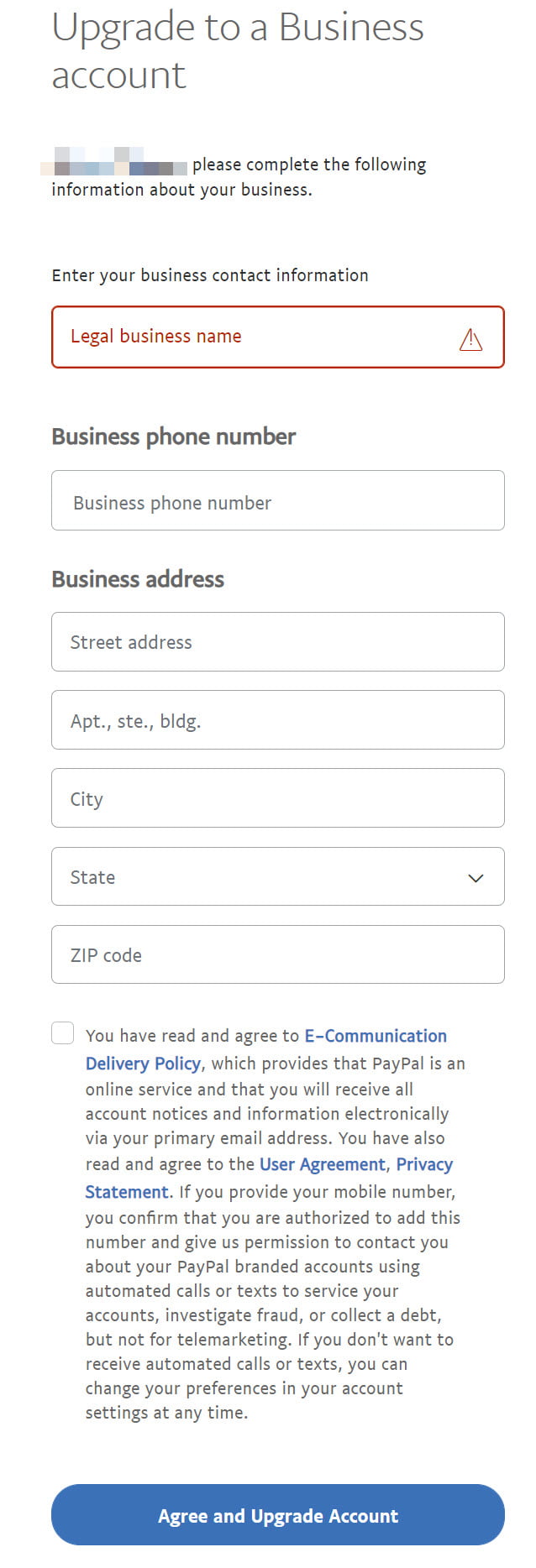Click the Business address section heading
This screenshot has height=1568, width=536.
(x=138, y=579)
